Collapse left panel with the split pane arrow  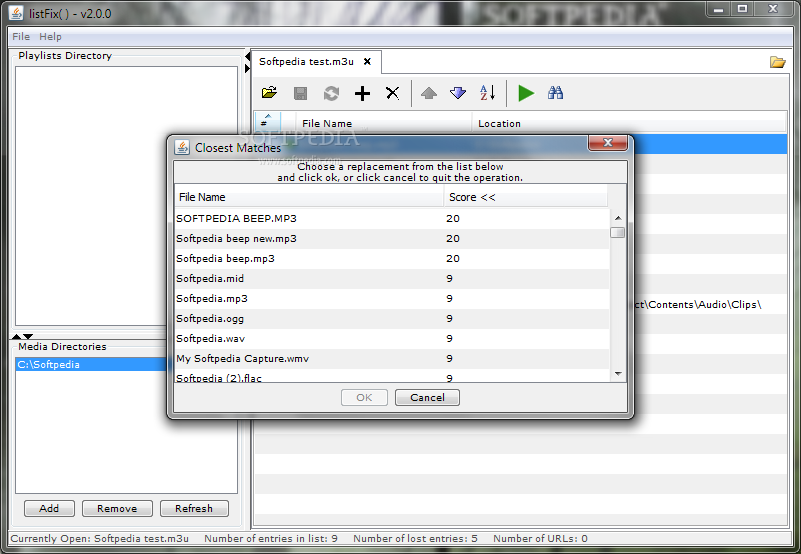pyautogui.click(x=247, y=56)
